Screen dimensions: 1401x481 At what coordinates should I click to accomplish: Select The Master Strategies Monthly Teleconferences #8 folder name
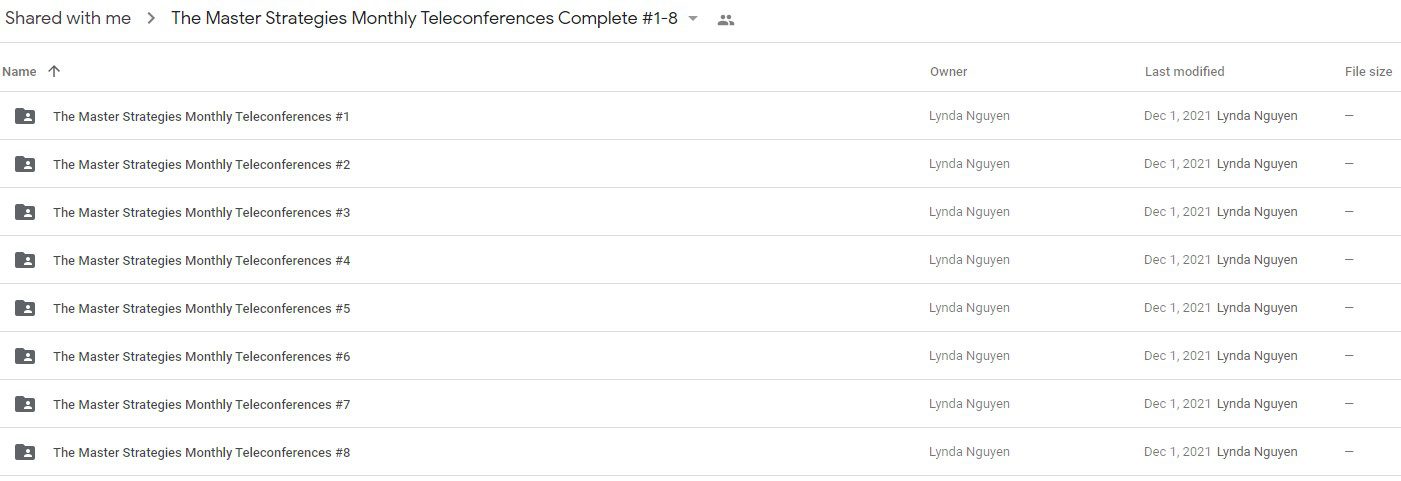pos(201,452)
